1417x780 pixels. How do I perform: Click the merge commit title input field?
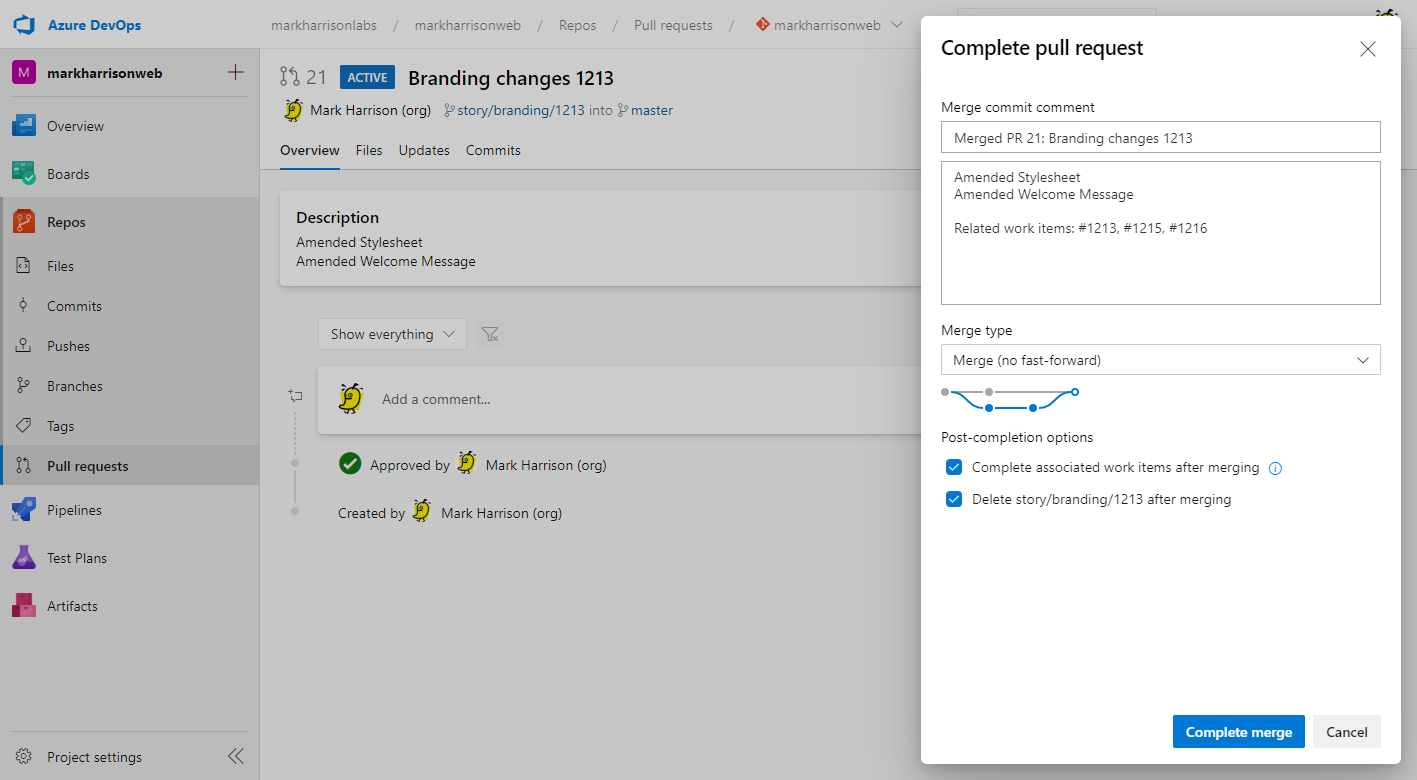(x=1160, y=138)
